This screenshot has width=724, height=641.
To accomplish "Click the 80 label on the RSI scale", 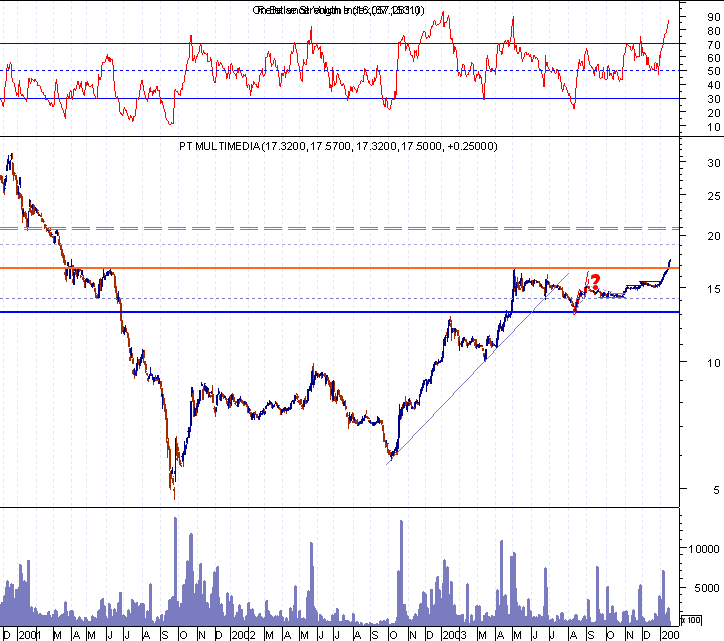I will 713,31.
